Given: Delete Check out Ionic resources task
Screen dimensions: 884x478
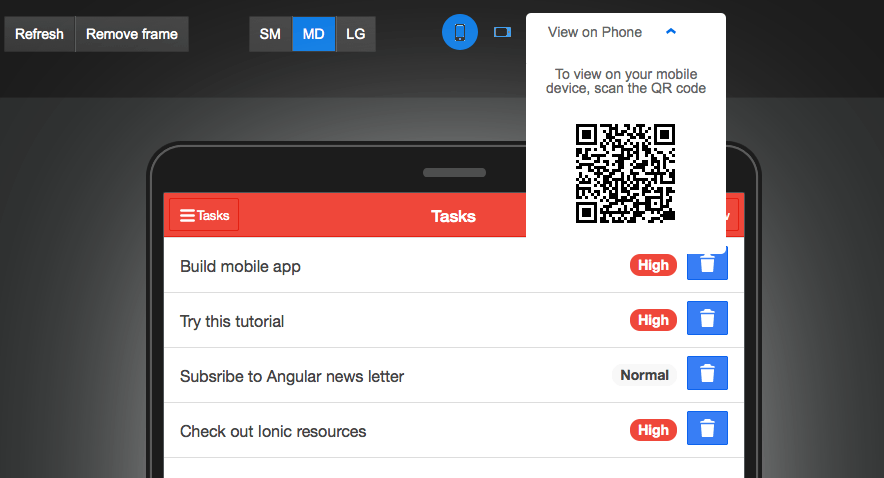Looking at the screenshot, I should point(707,428).
